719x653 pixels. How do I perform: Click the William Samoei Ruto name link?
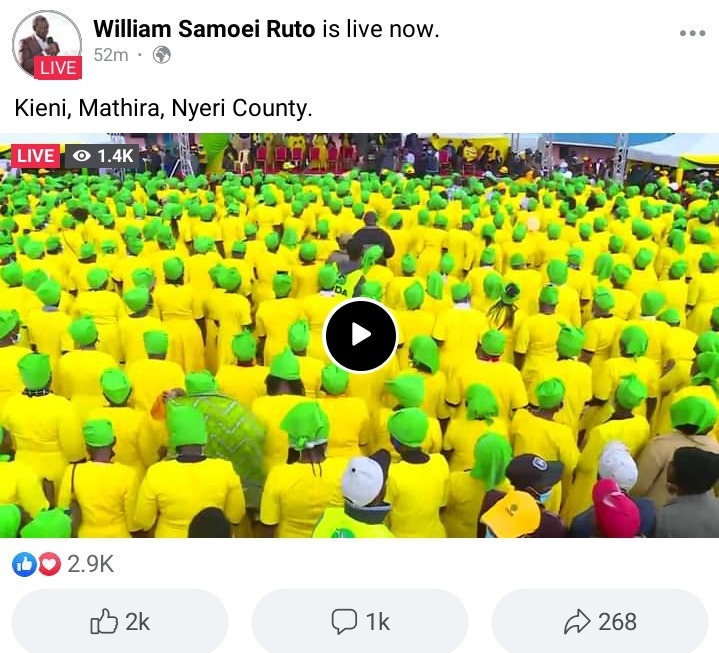(204, 29)
